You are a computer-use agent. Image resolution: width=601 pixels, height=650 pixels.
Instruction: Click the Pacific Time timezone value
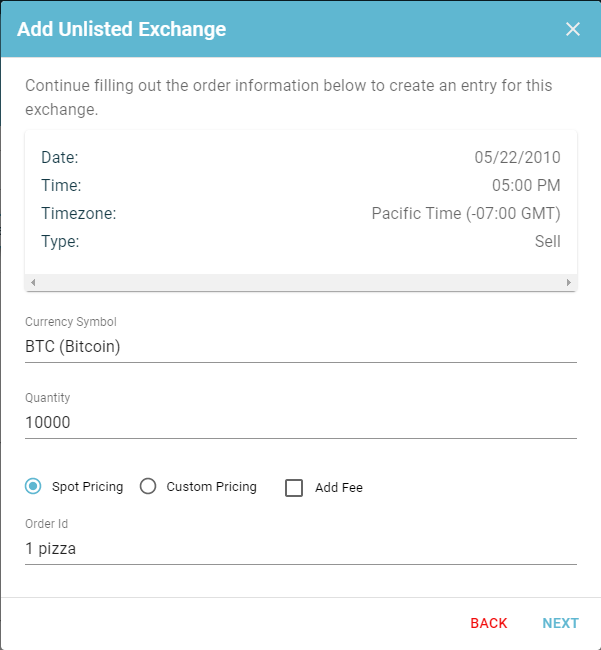[466, 213]
